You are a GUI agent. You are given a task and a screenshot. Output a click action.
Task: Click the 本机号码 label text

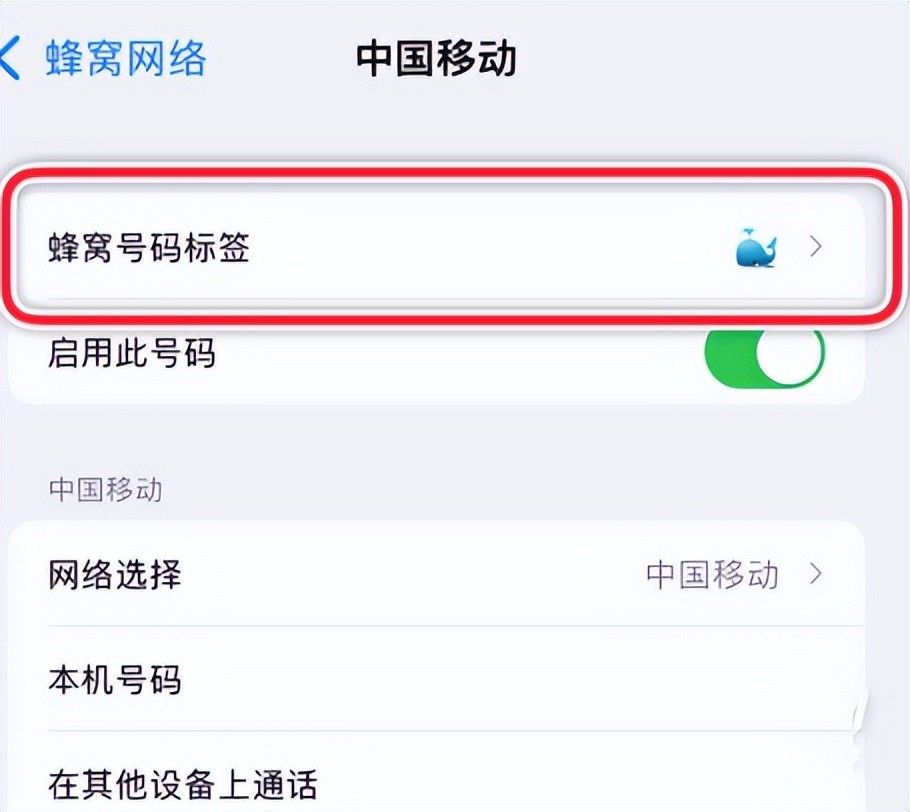[115, 680]
